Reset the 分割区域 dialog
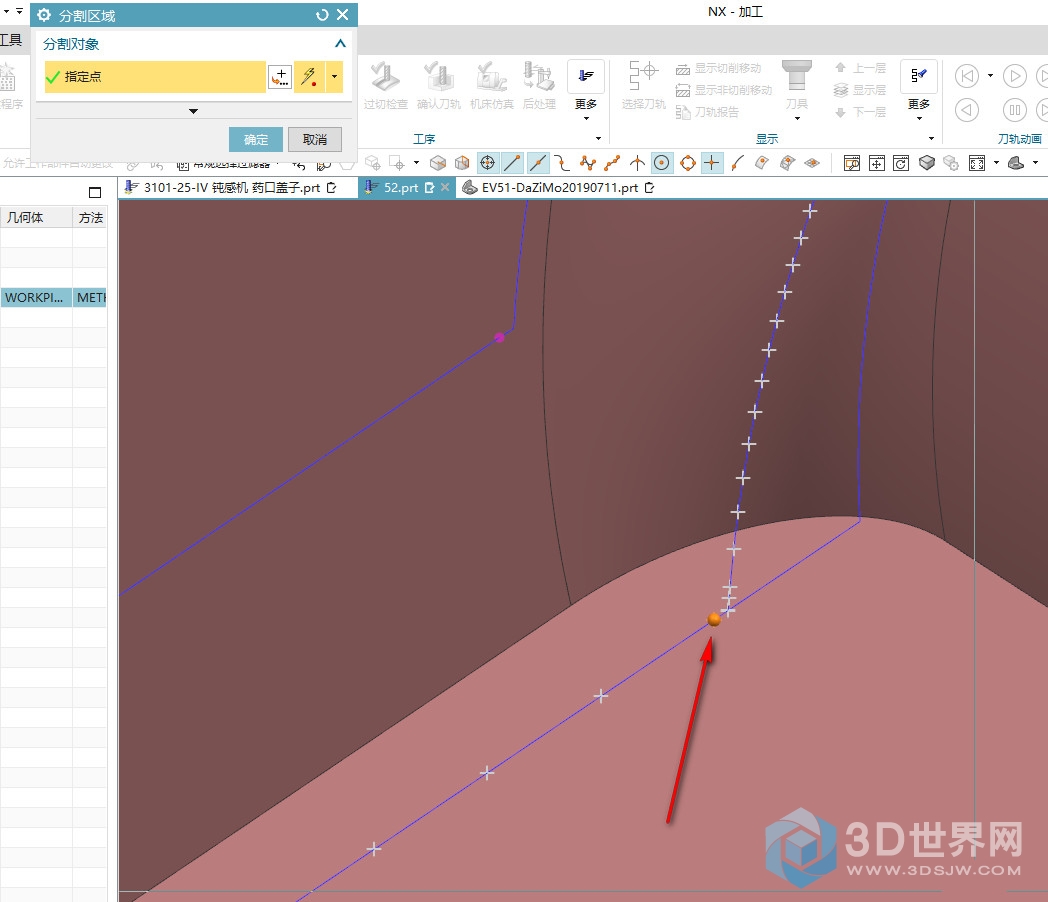 [x=322, y=15]
